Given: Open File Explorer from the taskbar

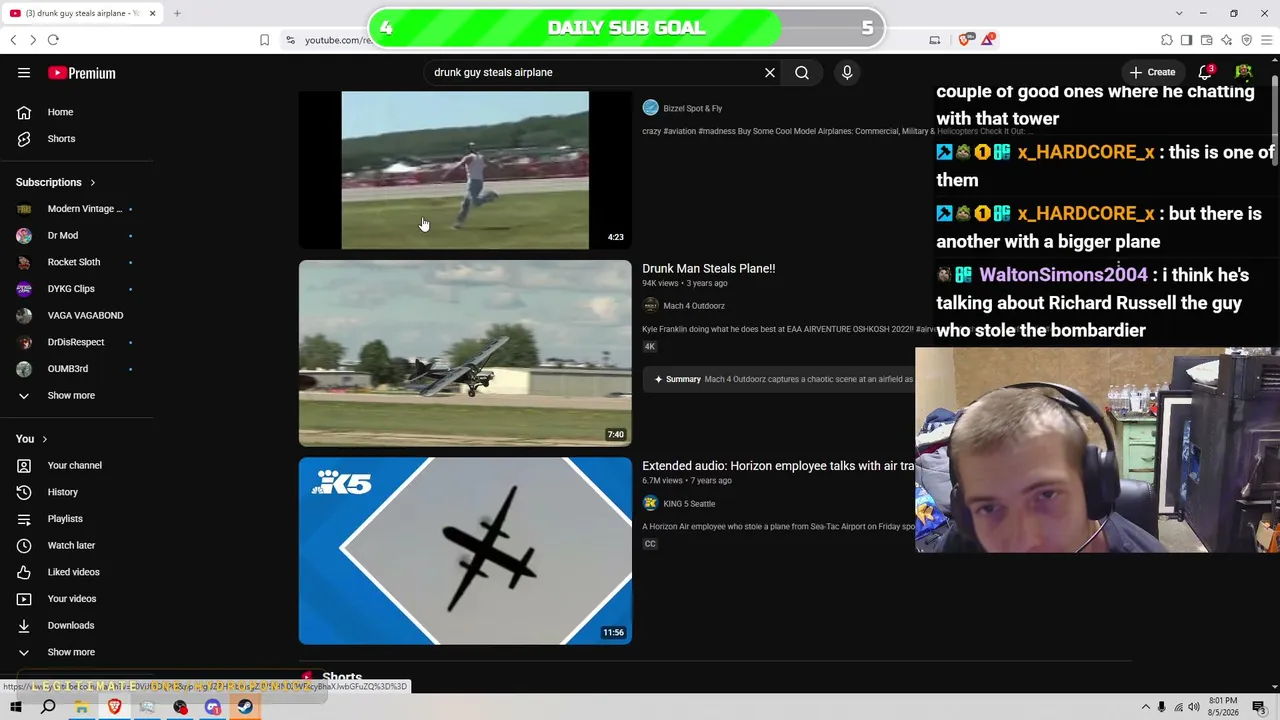Looking at the screenshot, I should (x=81, y=707).
